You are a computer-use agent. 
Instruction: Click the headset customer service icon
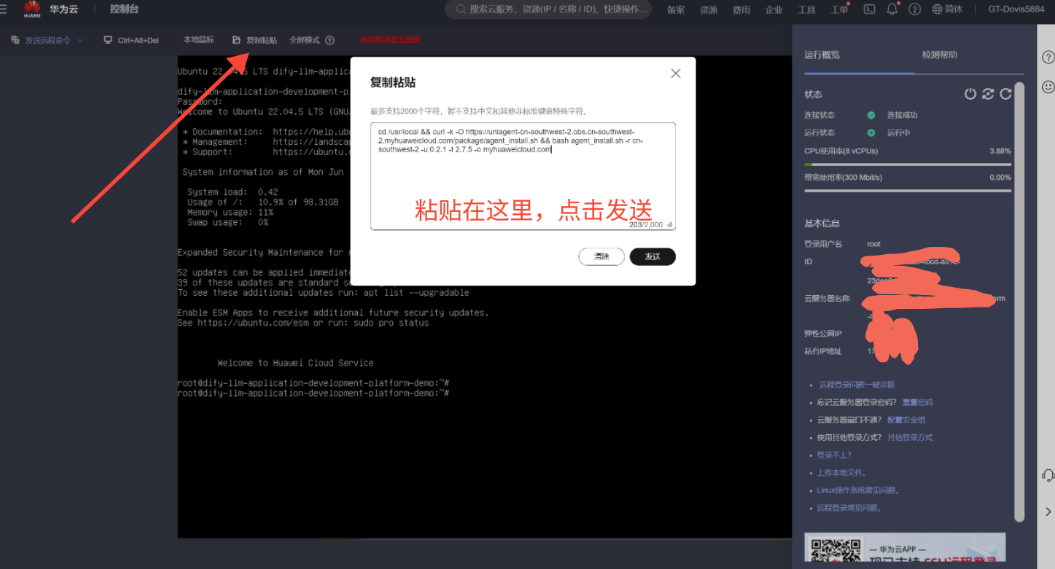(x=1047, y=475)
